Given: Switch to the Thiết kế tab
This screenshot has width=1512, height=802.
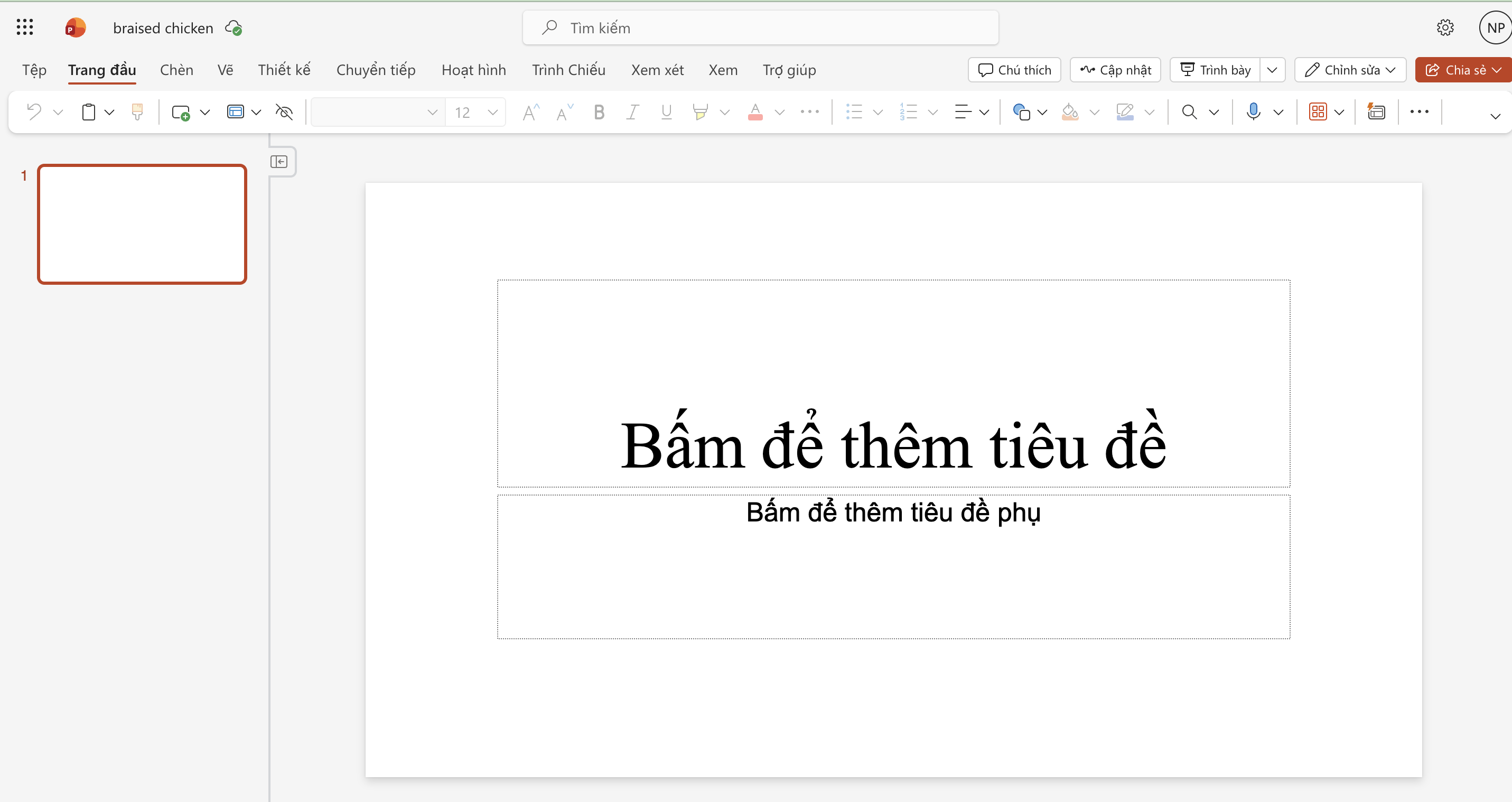Looking at the screenshot, I should 284,70.
